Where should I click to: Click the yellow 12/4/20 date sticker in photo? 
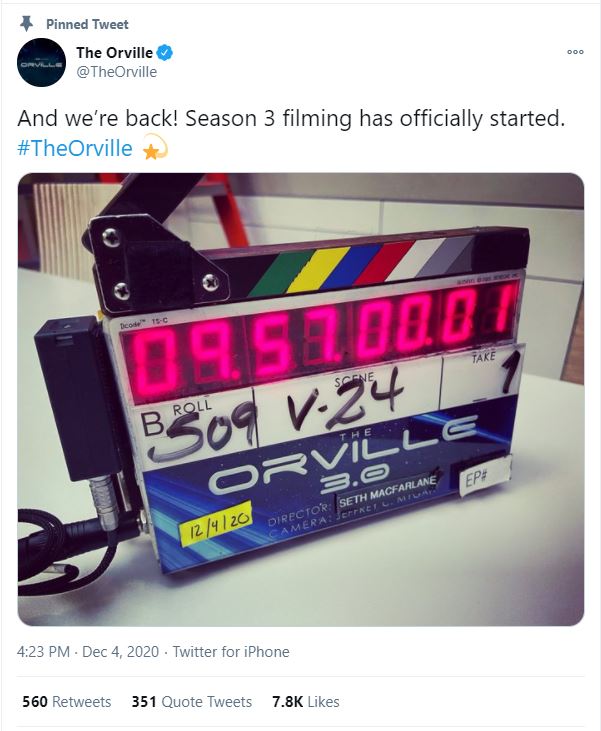coord(216,524)
